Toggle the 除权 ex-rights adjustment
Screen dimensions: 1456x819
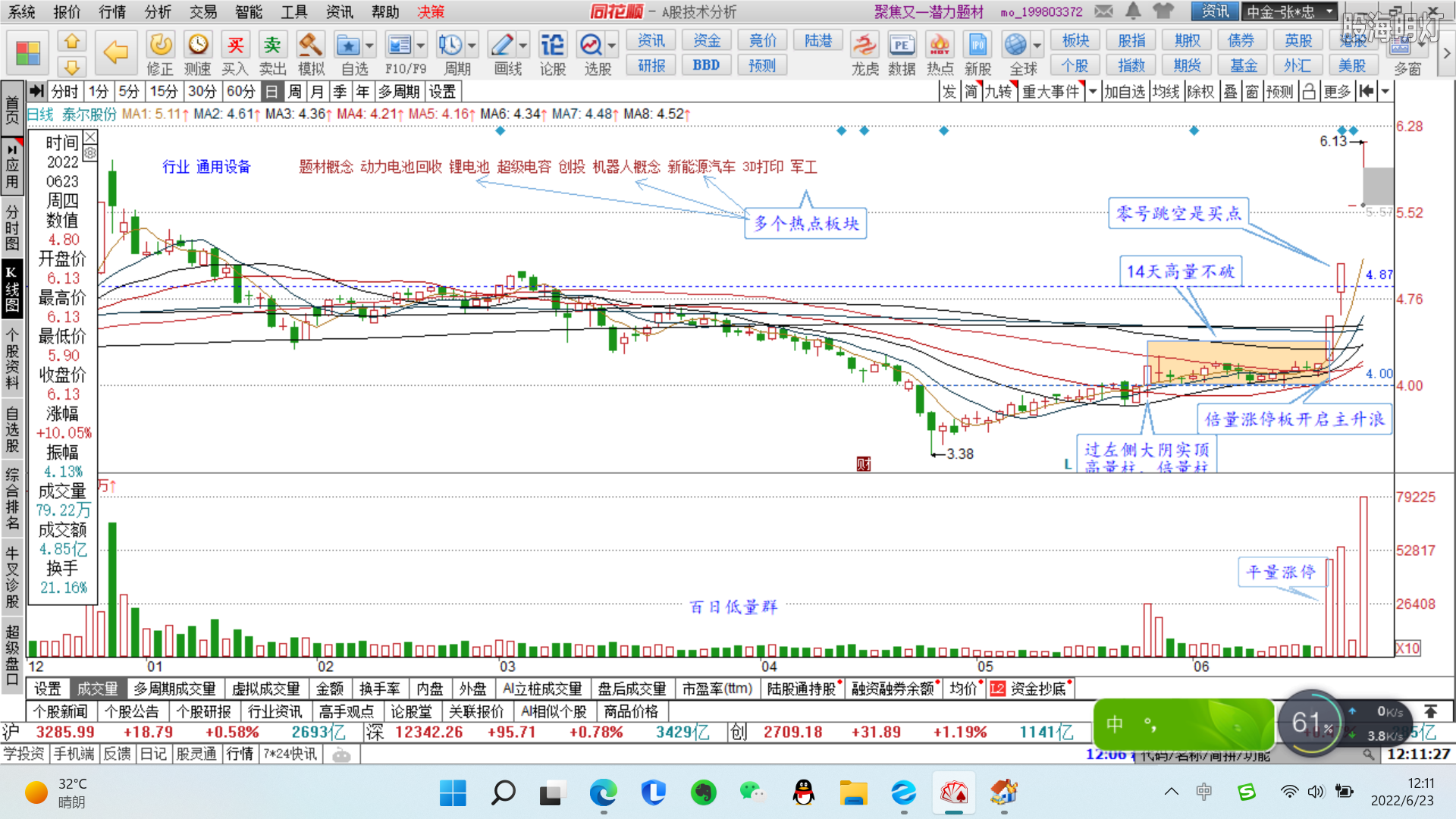pyautogui.click(x=1200, y=92)
